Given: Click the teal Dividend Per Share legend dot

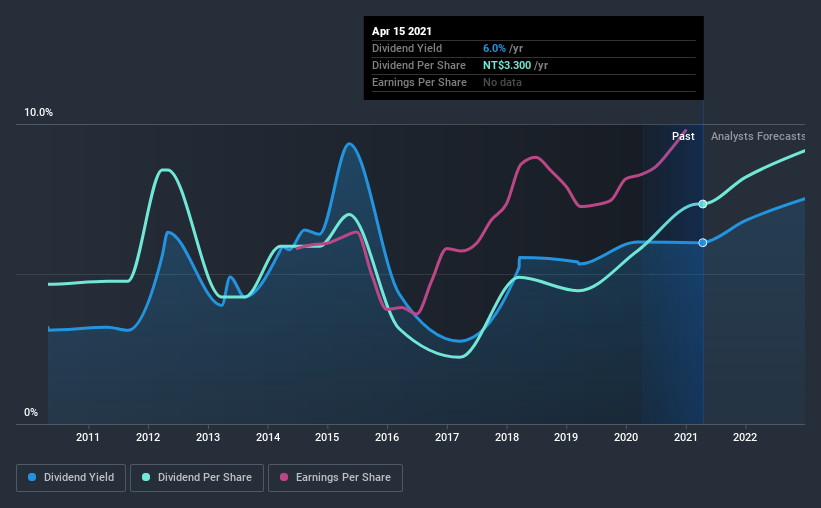Looking at the screenshot, I should (x=146, y=477).
